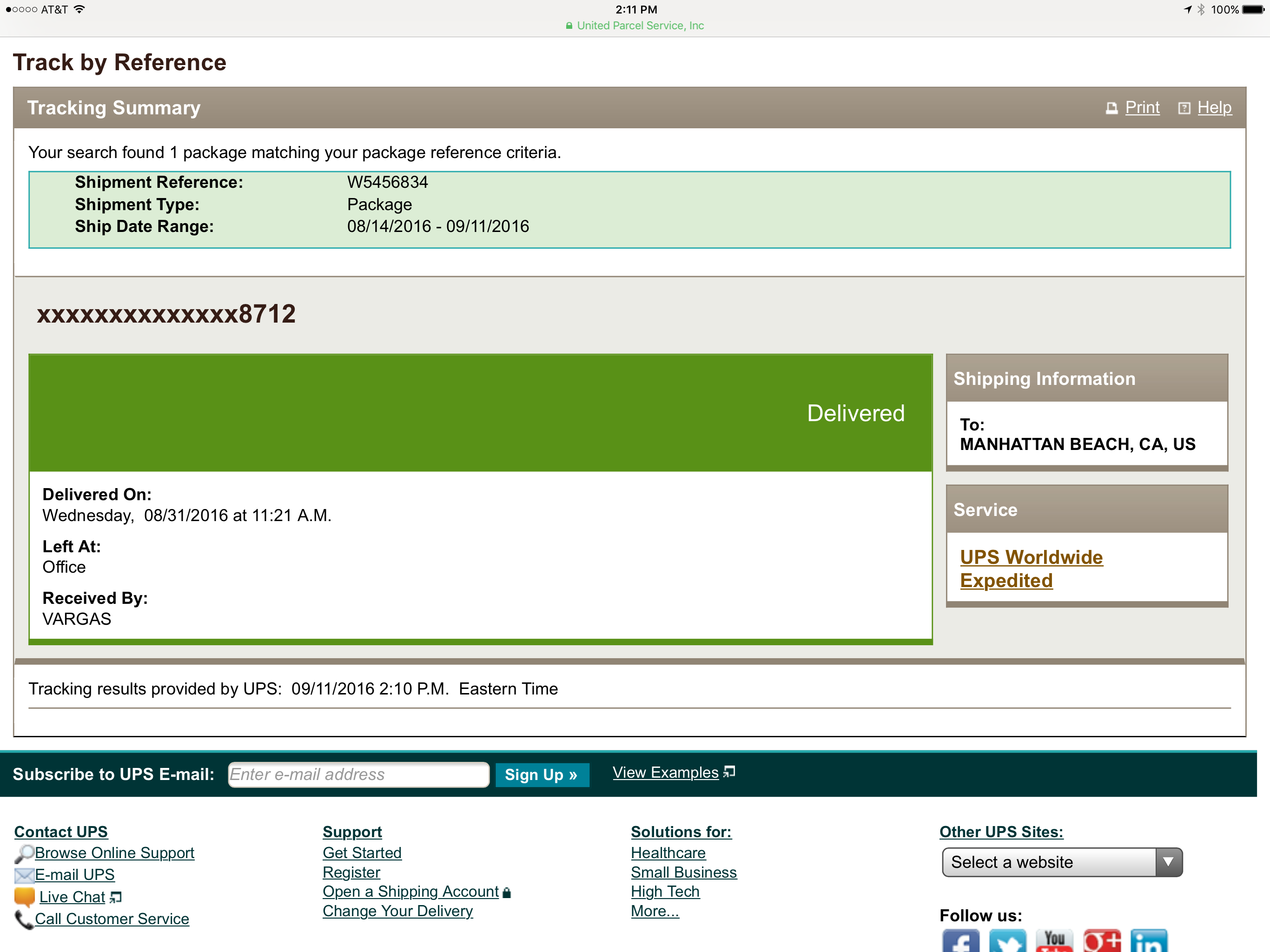Click the lock icon beside Shipping Account
This screenshot has width=1270, height=952.
(x=506, y=892)
